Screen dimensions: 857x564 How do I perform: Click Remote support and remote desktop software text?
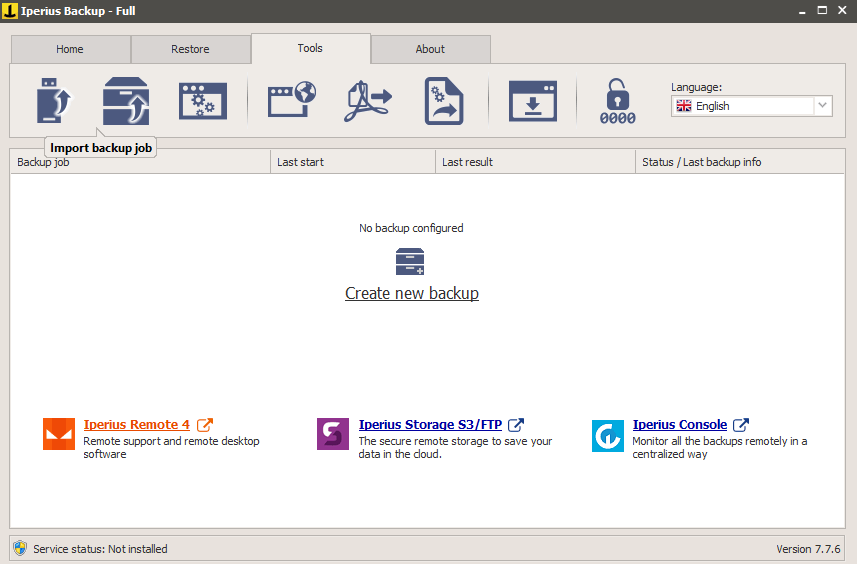[172, 448]
